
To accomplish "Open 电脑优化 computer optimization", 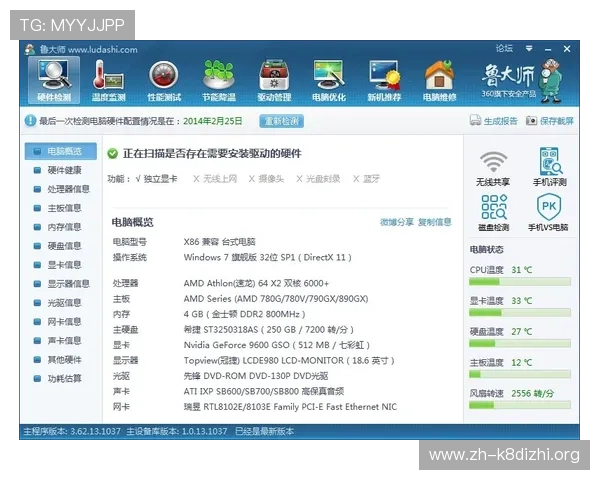I will [x=329, y=80].
